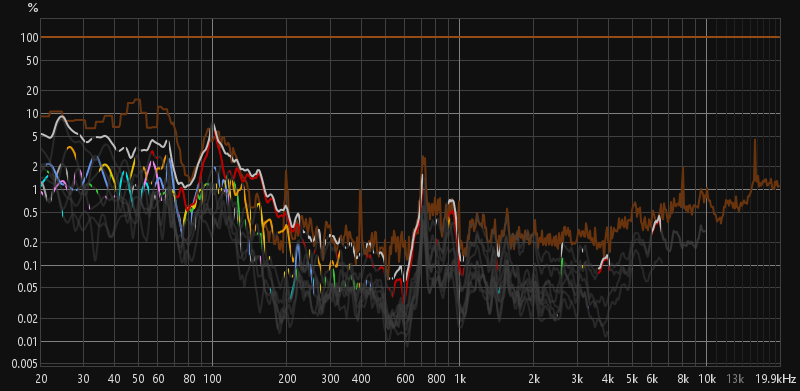Click the 40 Hz frequency axis label
The height and width of the screenshot is (391, 800).
click(114, 379)
